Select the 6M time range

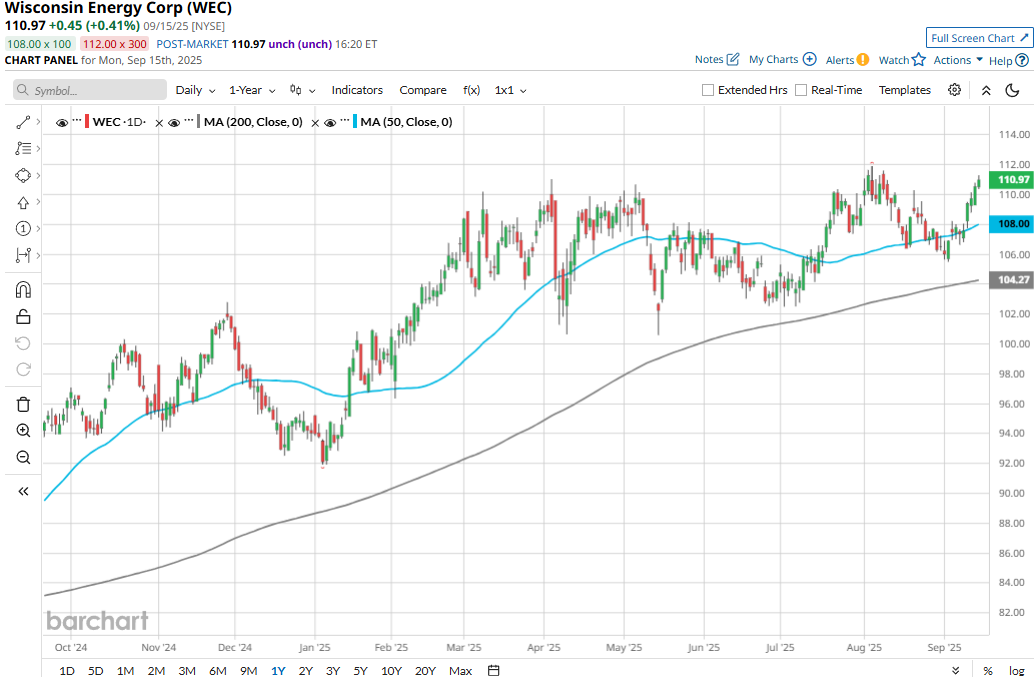[x=218, y=670]
